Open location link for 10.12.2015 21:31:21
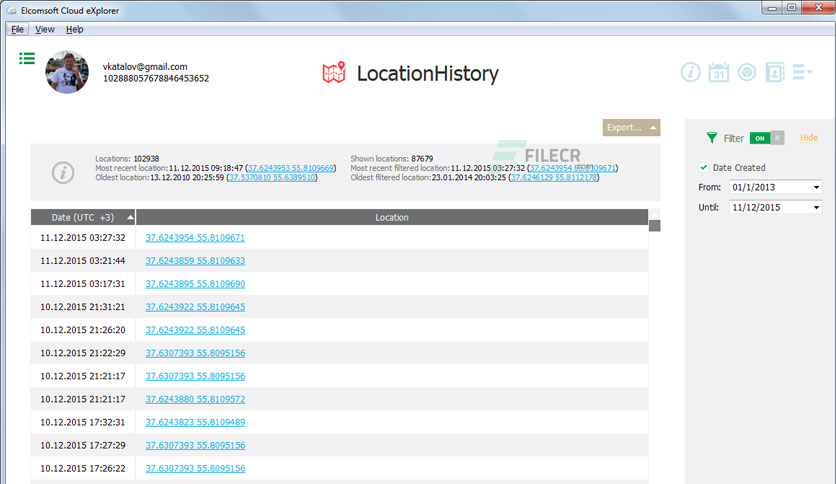The height and width of the screenshot is (484, 836). (195, 307)
